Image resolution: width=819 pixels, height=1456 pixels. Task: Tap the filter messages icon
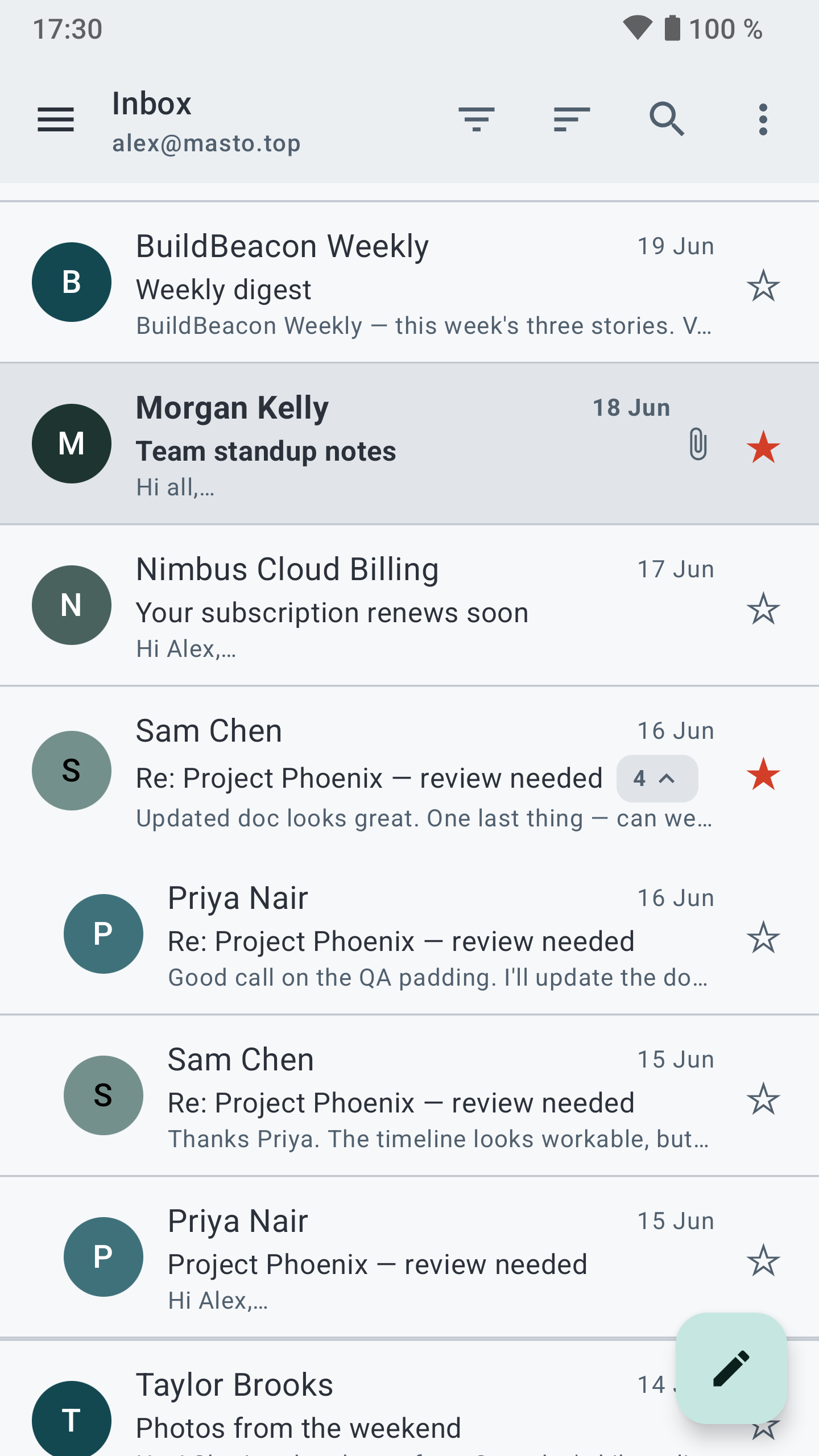tap(476, 119)
